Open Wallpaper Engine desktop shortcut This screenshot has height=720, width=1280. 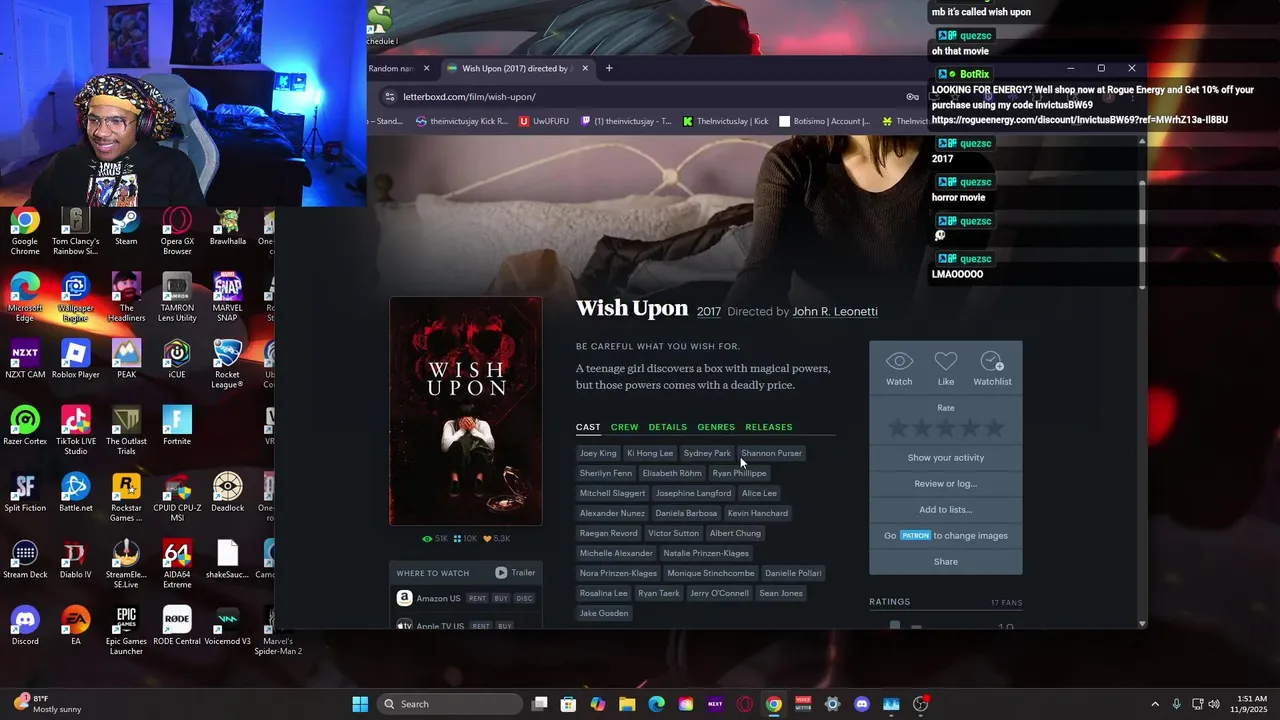[x=76, y=298]
